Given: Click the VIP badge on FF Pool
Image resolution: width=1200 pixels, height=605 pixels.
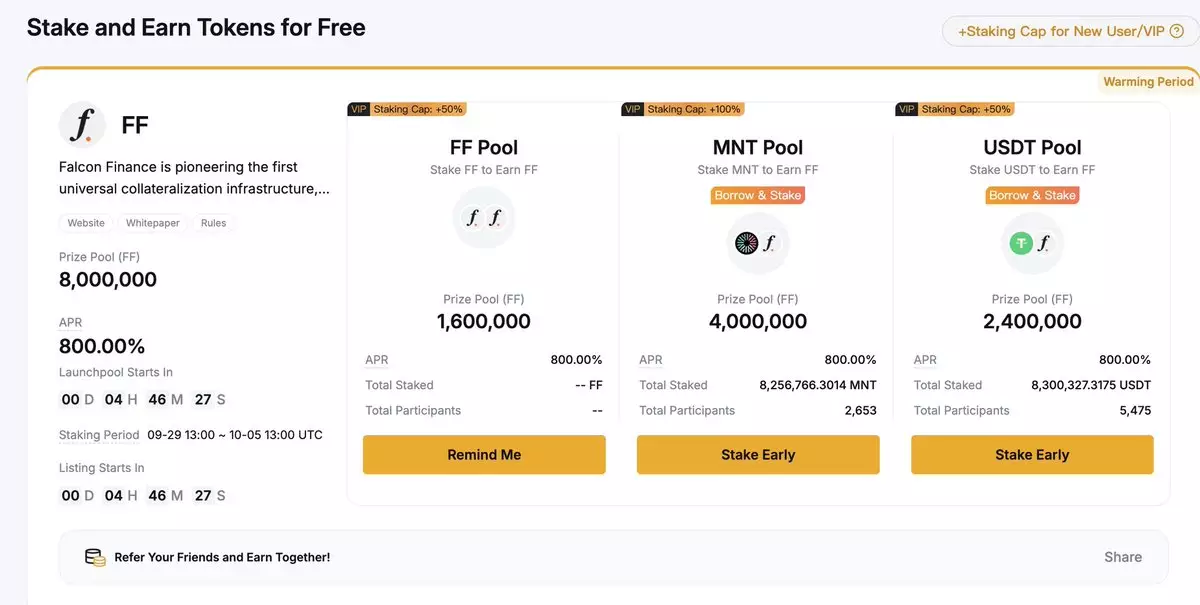Looking at the screenshot, I should point(359,109).
